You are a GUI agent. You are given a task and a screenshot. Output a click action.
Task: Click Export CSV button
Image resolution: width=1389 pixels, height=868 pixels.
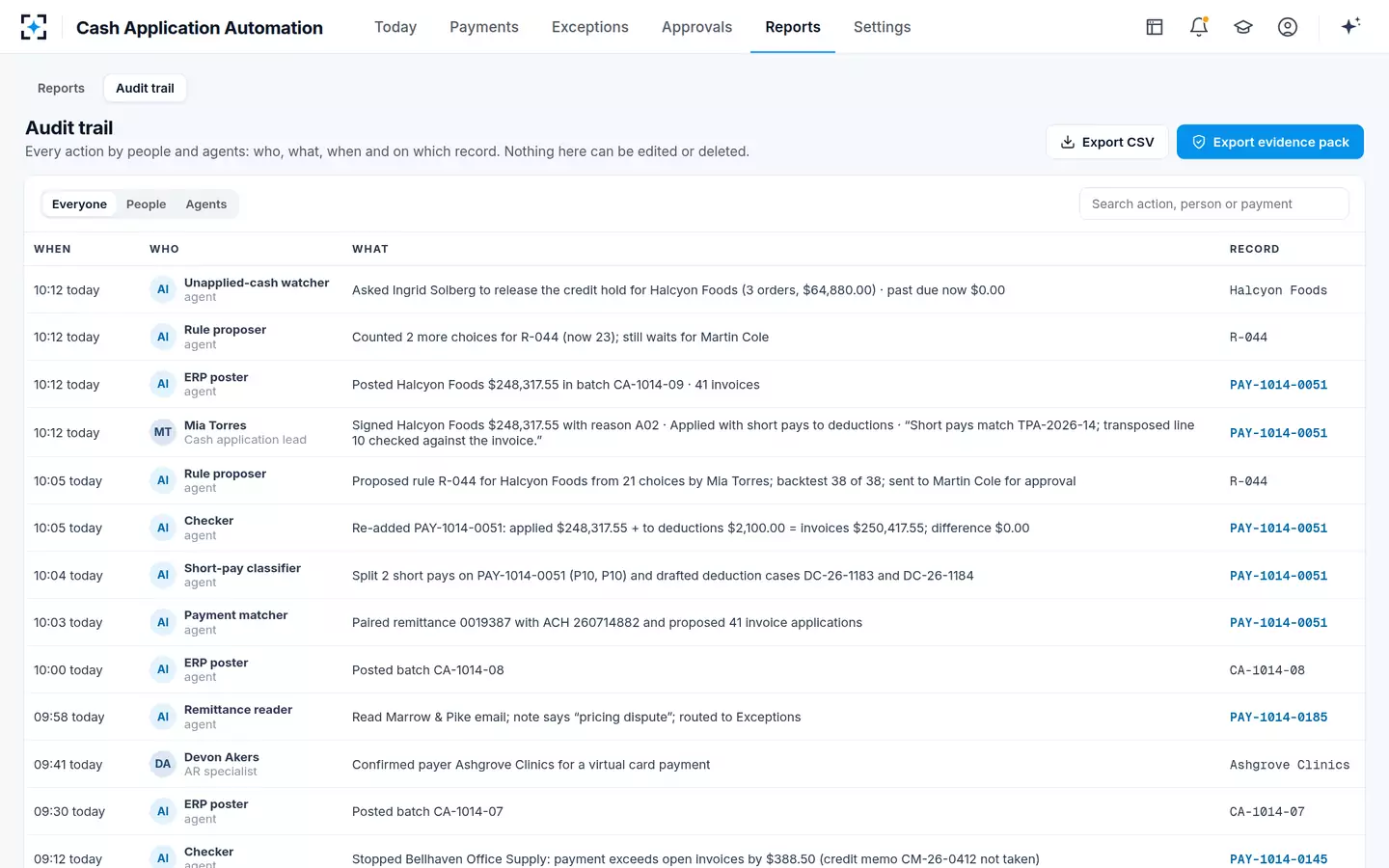click(1107, 142)
